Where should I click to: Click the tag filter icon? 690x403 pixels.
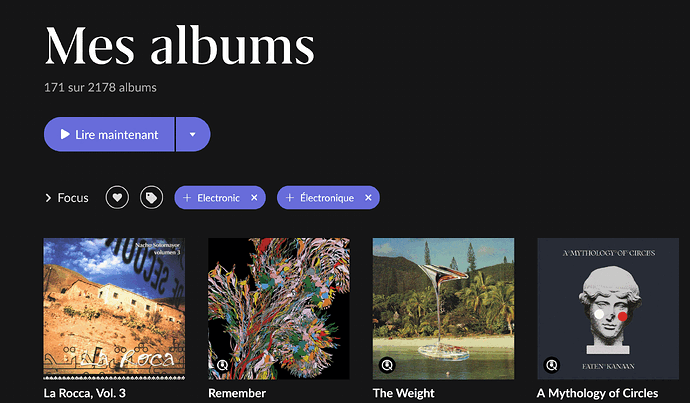point(151,198)
